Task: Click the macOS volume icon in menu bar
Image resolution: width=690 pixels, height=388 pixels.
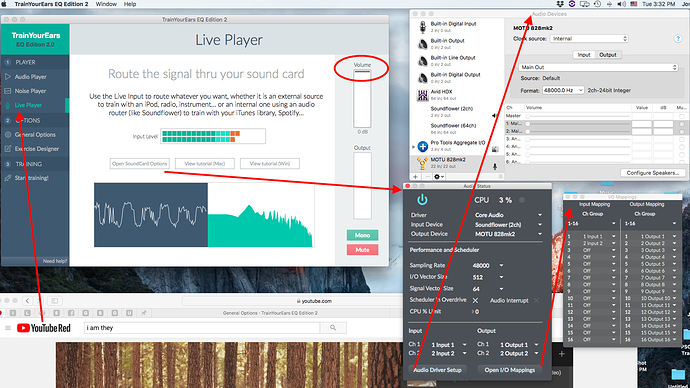Action: click(x=621, y=4)
